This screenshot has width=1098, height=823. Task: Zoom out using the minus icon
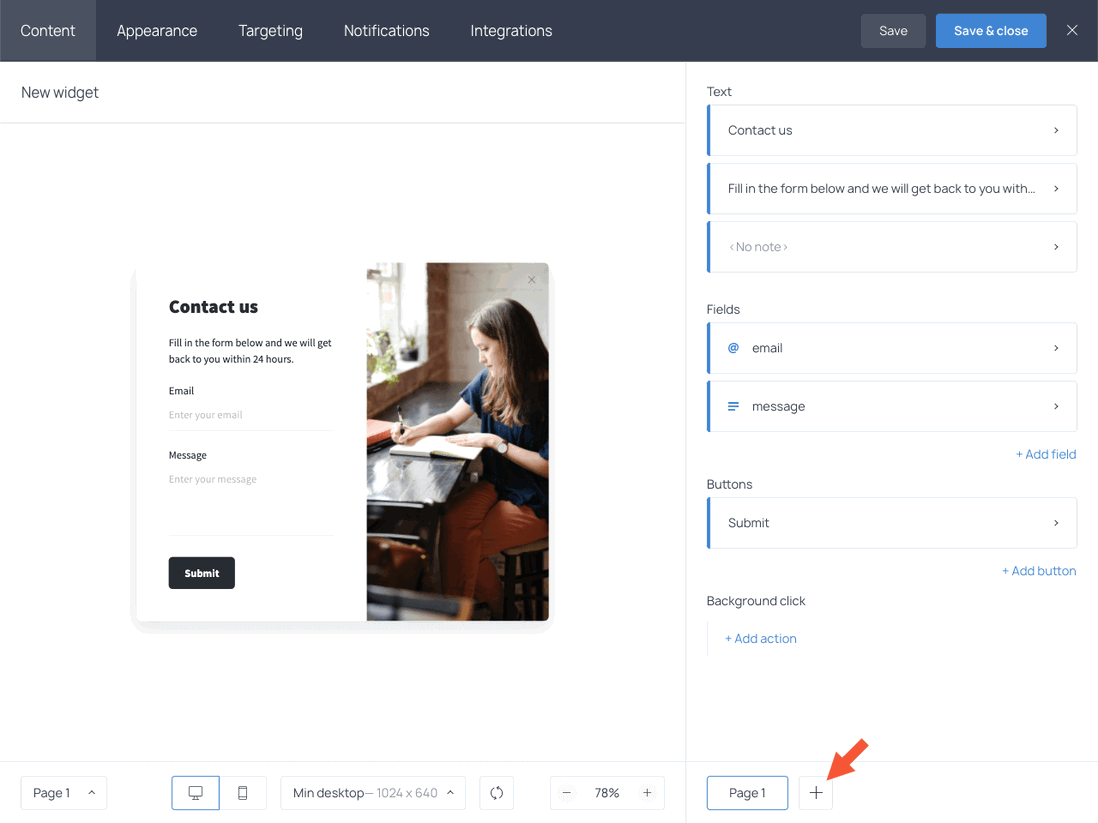pyautogui.click(x=566, y=792)
